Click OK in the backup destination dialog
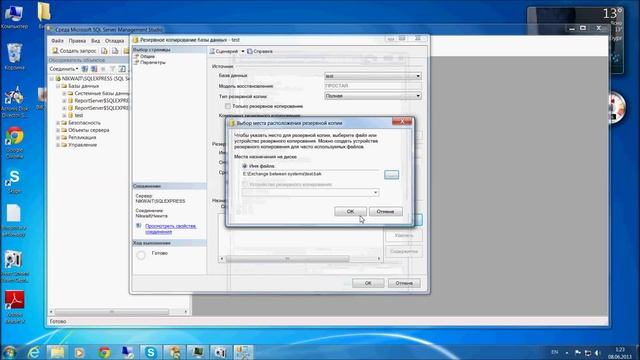 click(x=350, y=211)
